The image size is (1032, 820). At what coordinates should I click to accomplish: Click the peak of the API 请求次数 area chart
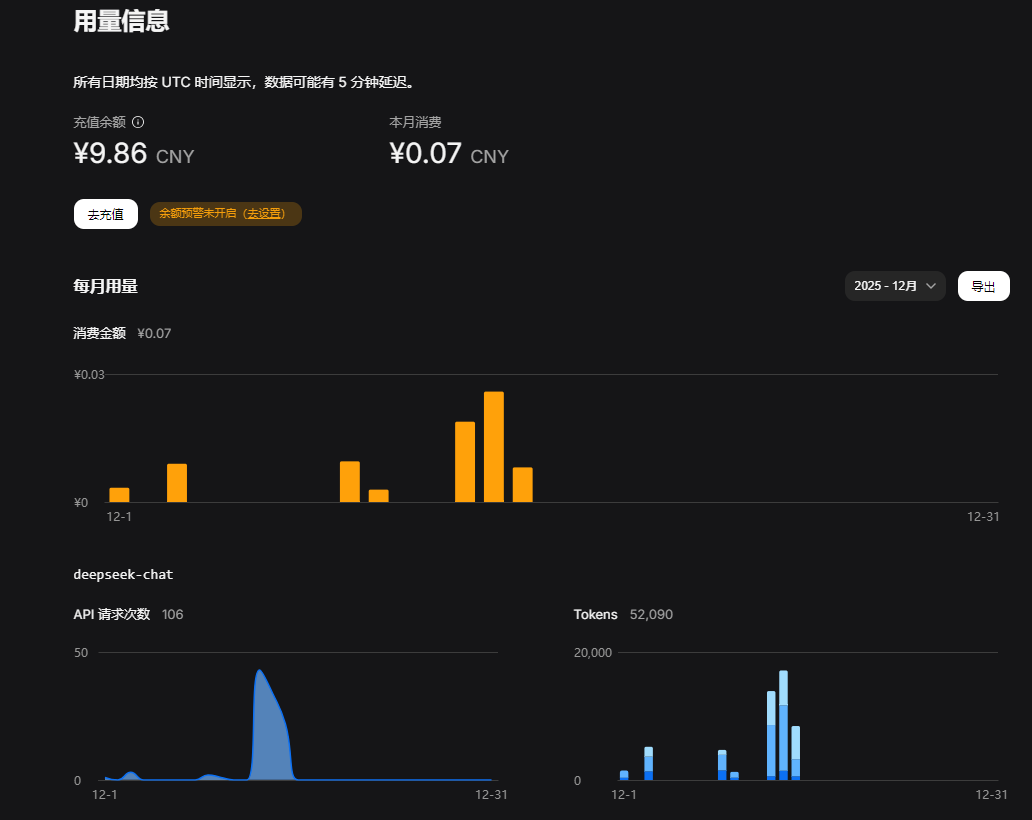(259, 671)
